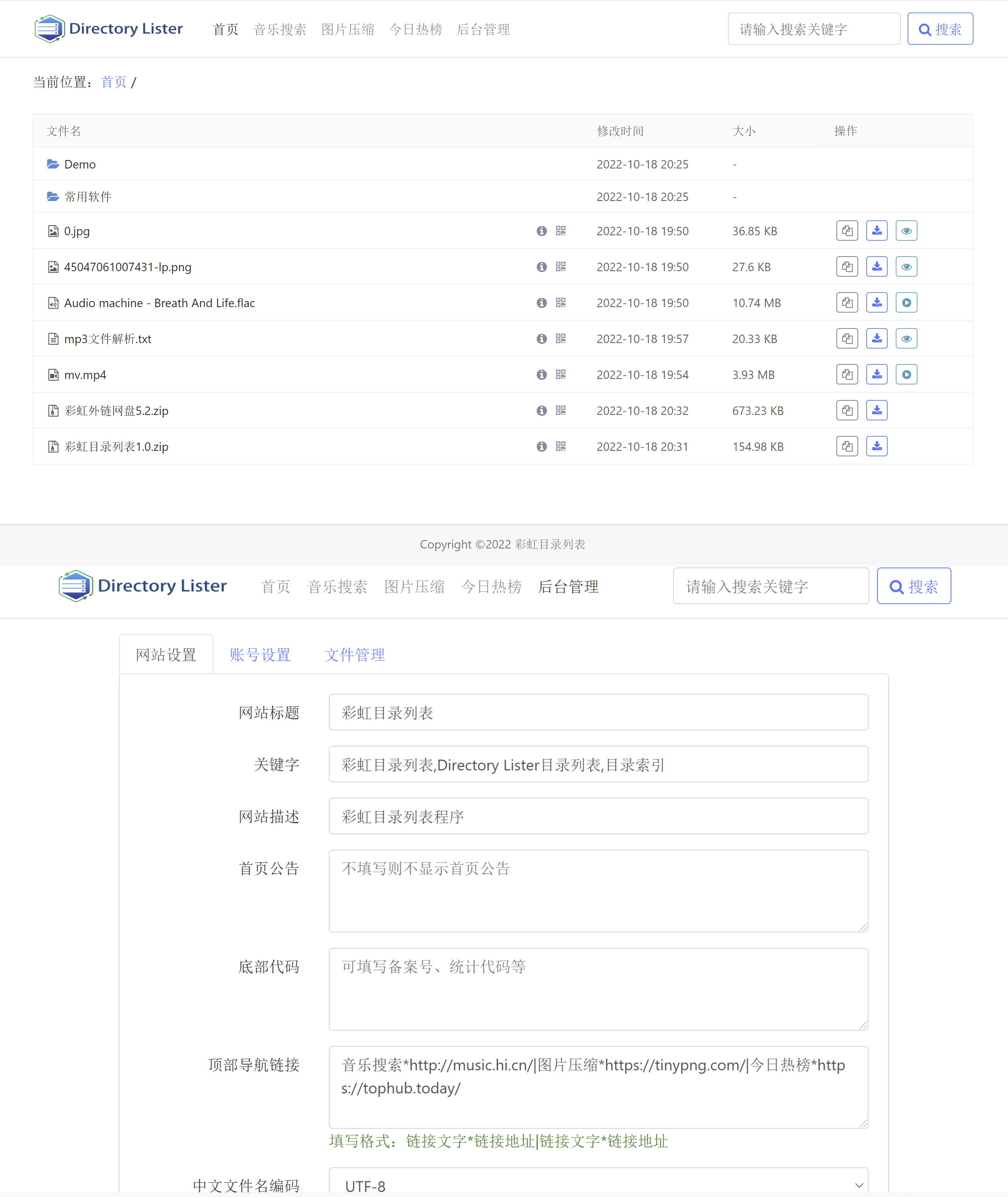The image size is (1008, 1197).
Task: Show QR code for Breath And Life.flac
Action: (560, 303)
